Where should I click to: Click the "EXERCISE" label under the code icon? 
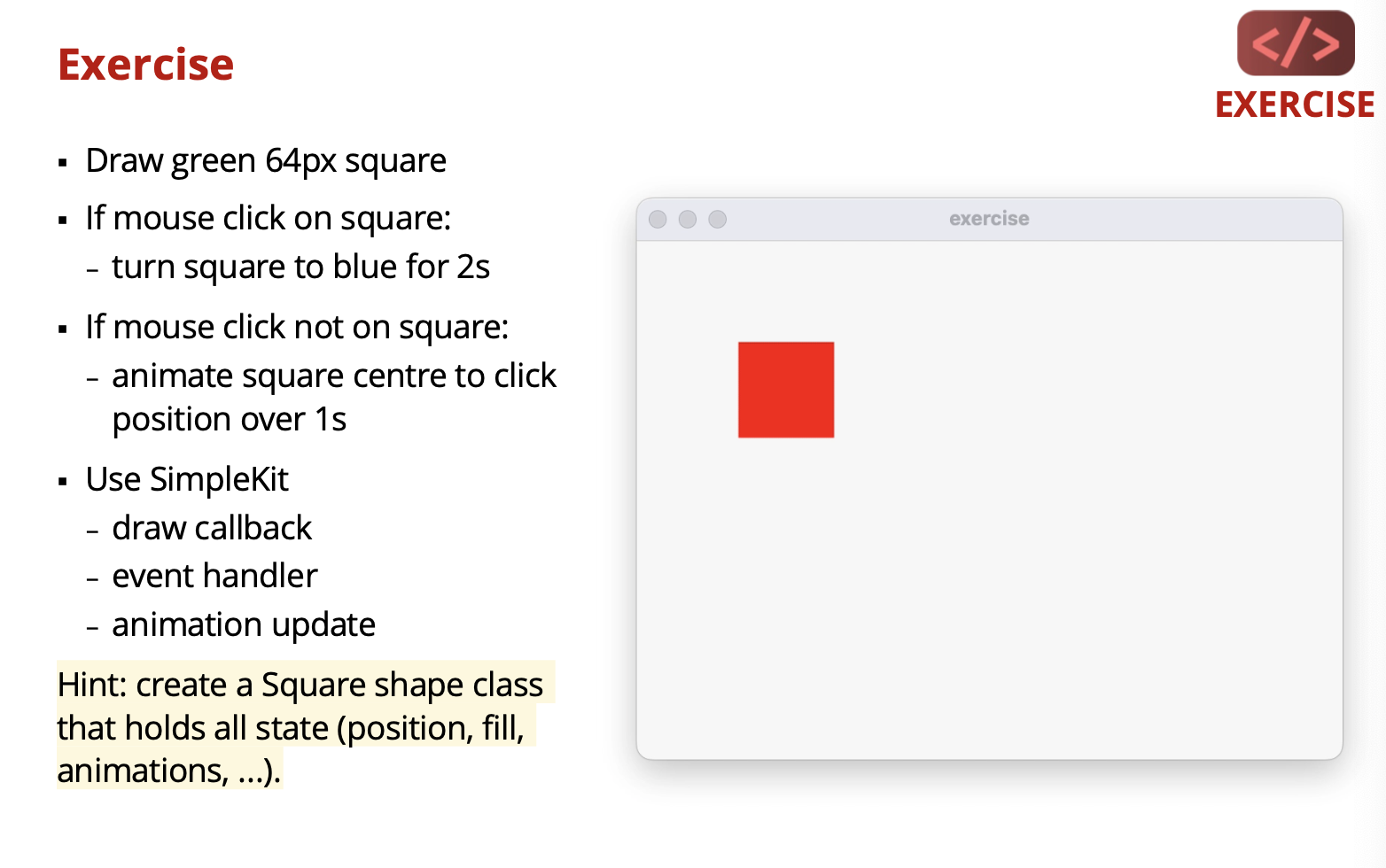[x=1294, y=105]
